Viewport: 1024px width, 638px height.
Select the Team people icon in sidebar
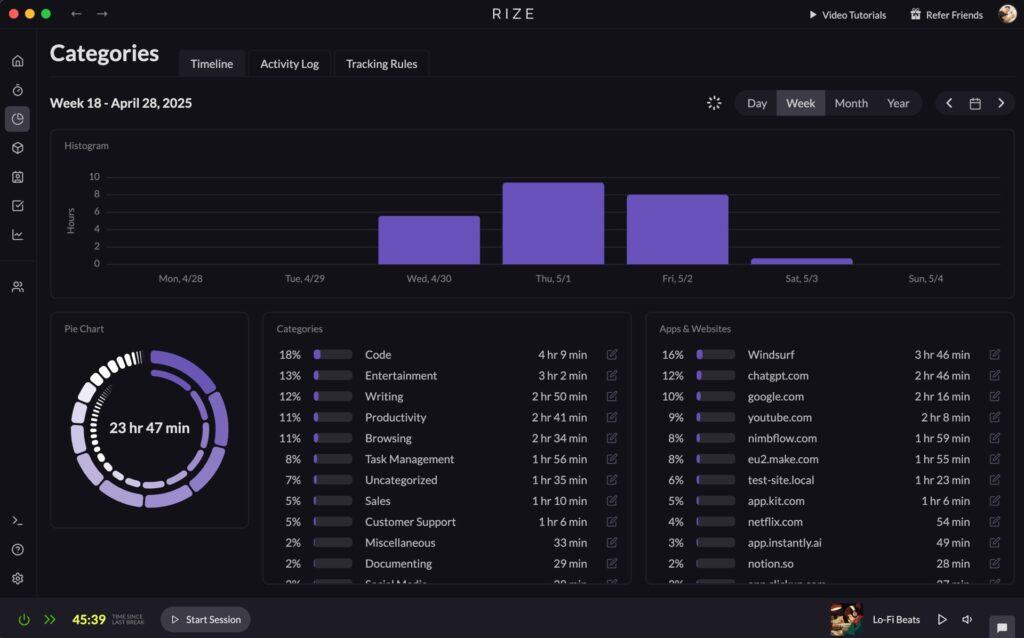click(x=17, y=287)
